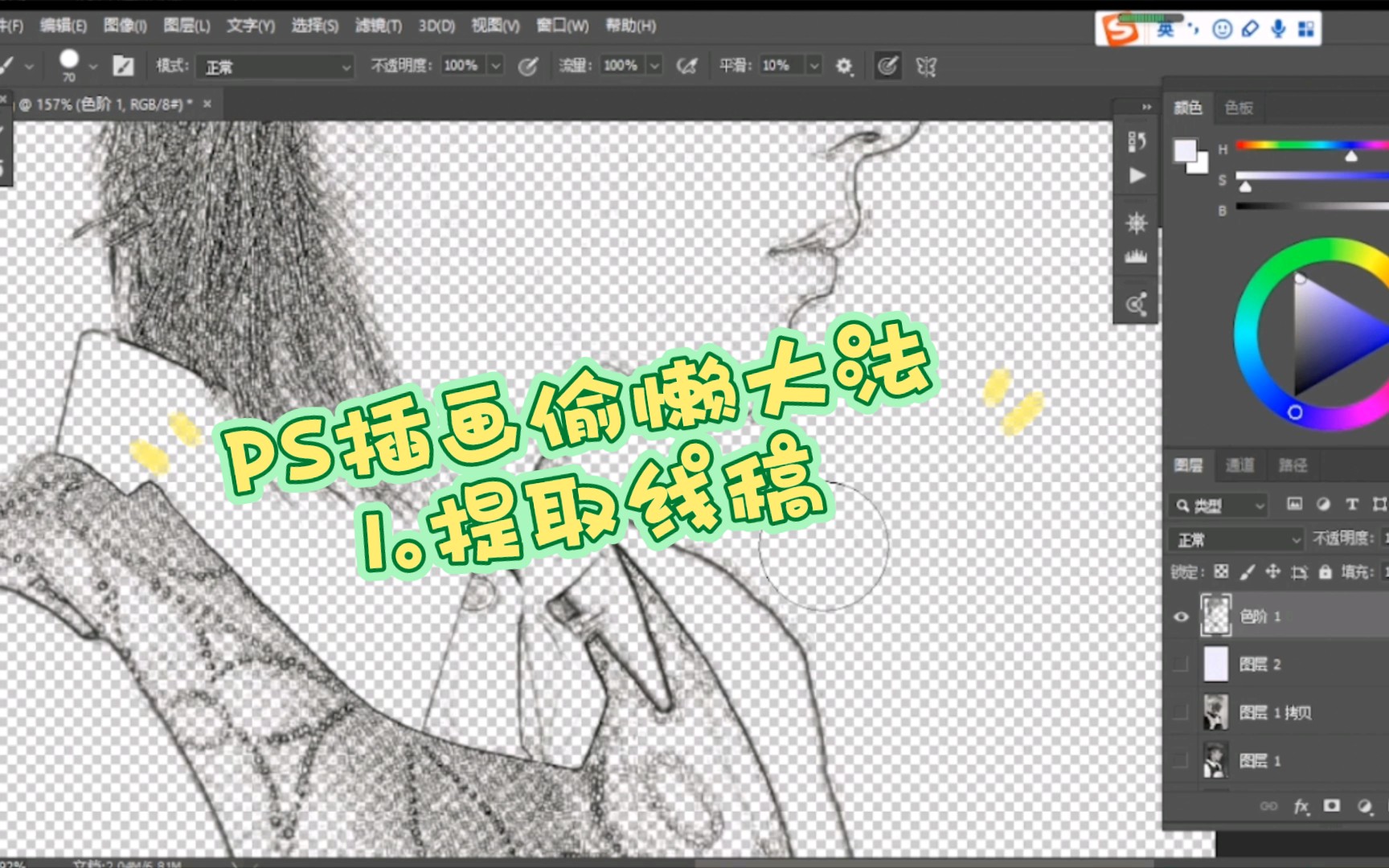Screen dimensions: 1389x868
Task: Lock image pixels brush icon
Action: point(1247,571)
